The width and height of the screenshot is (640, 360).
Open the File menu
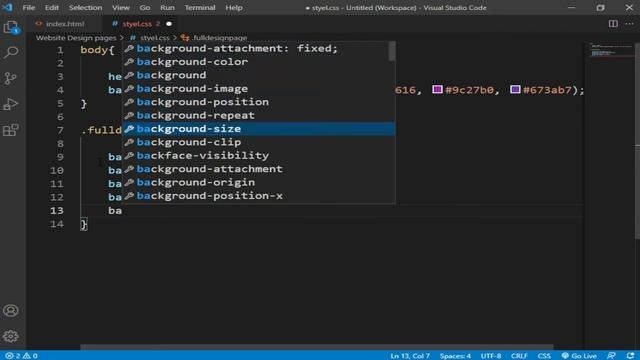pos(29,7)
